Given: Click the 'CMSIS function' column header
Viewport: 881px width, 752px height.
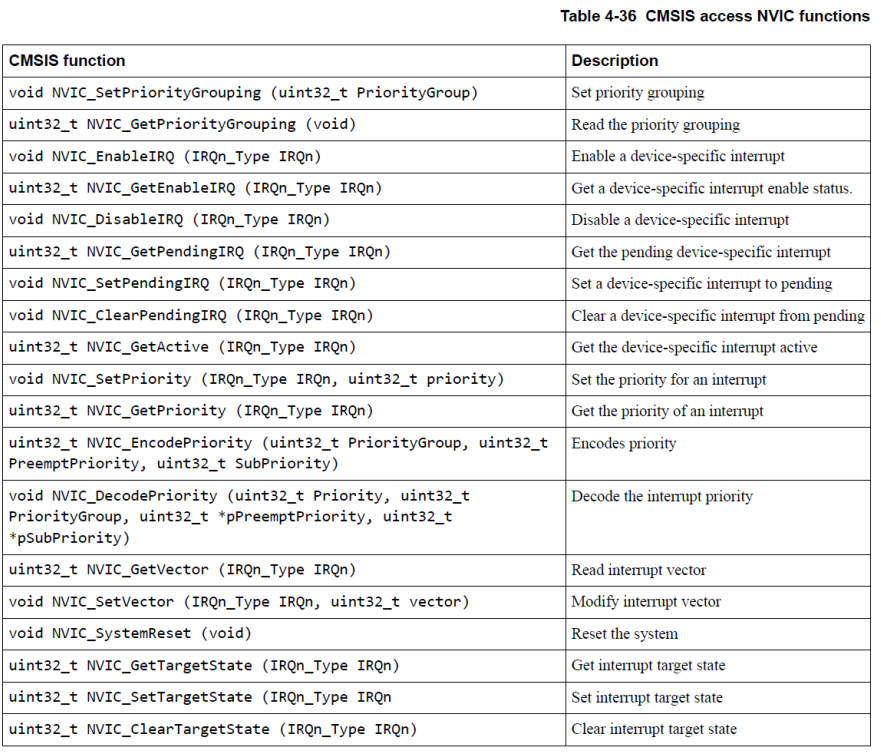Looking at the screenshot, I should pos(67,61).
